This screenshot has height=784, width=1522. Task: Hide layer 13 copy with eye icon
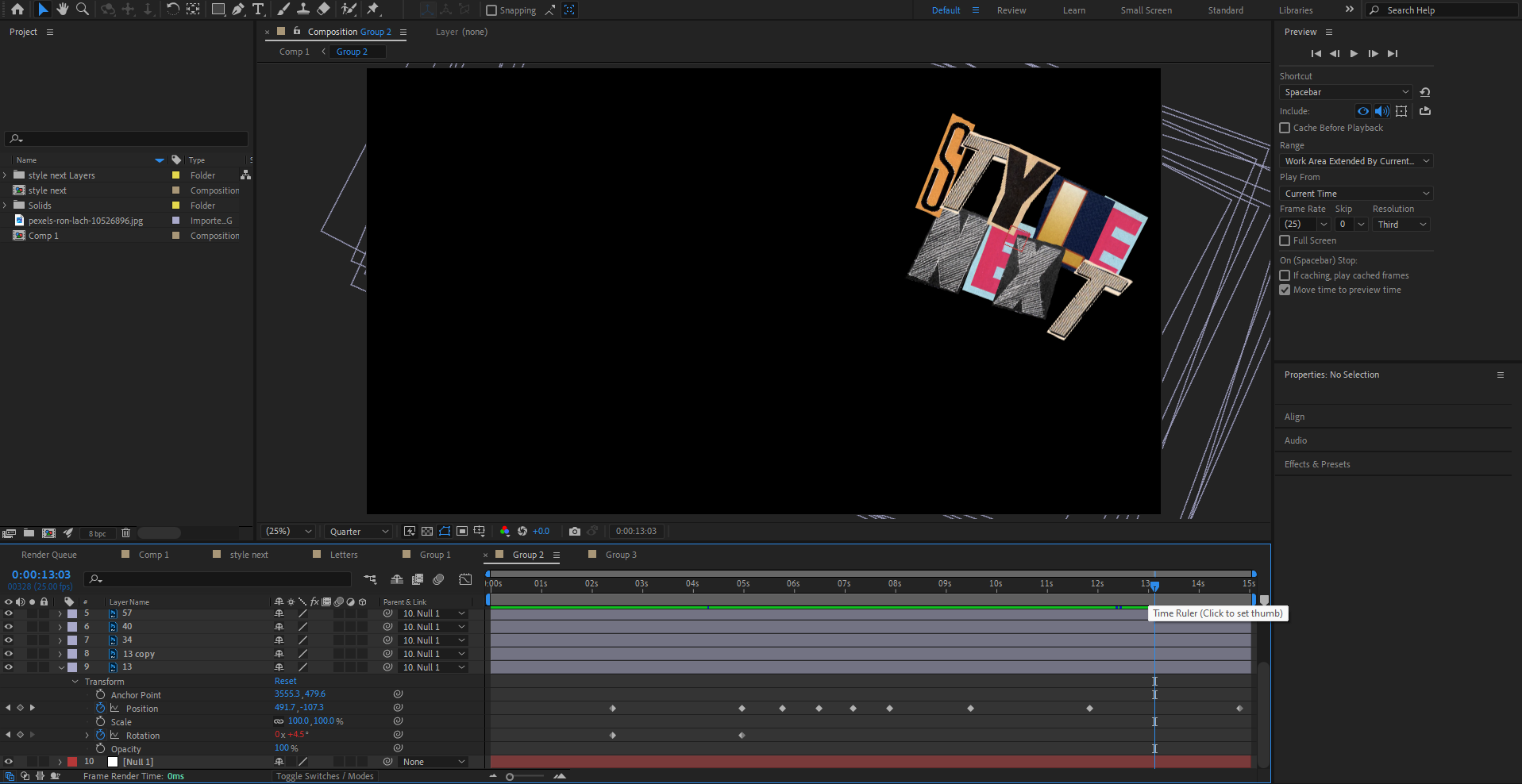pos(9,654)
